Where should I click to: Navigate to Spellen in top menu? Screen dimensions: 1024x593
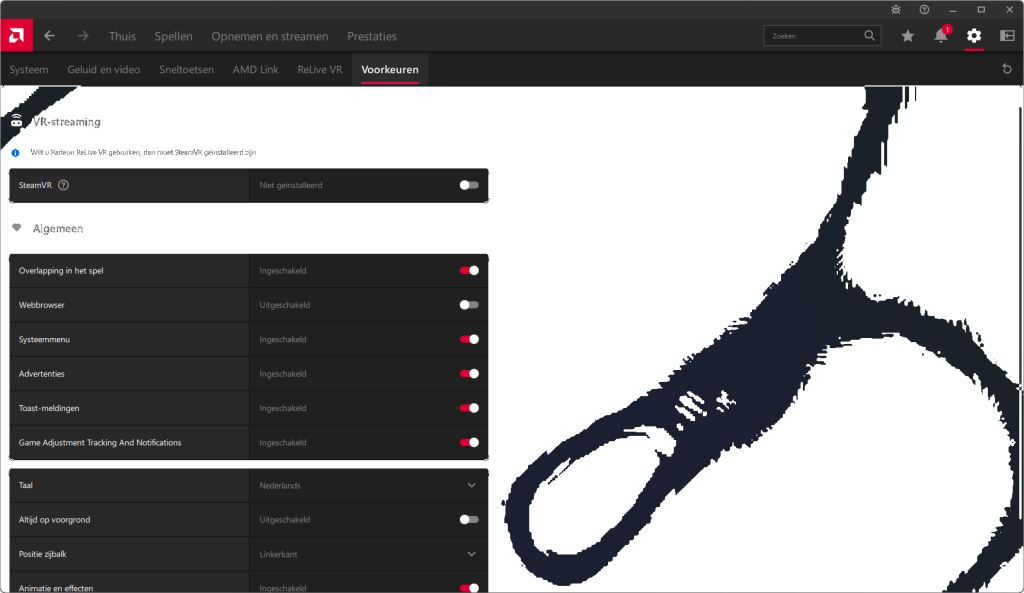(173, 36)
